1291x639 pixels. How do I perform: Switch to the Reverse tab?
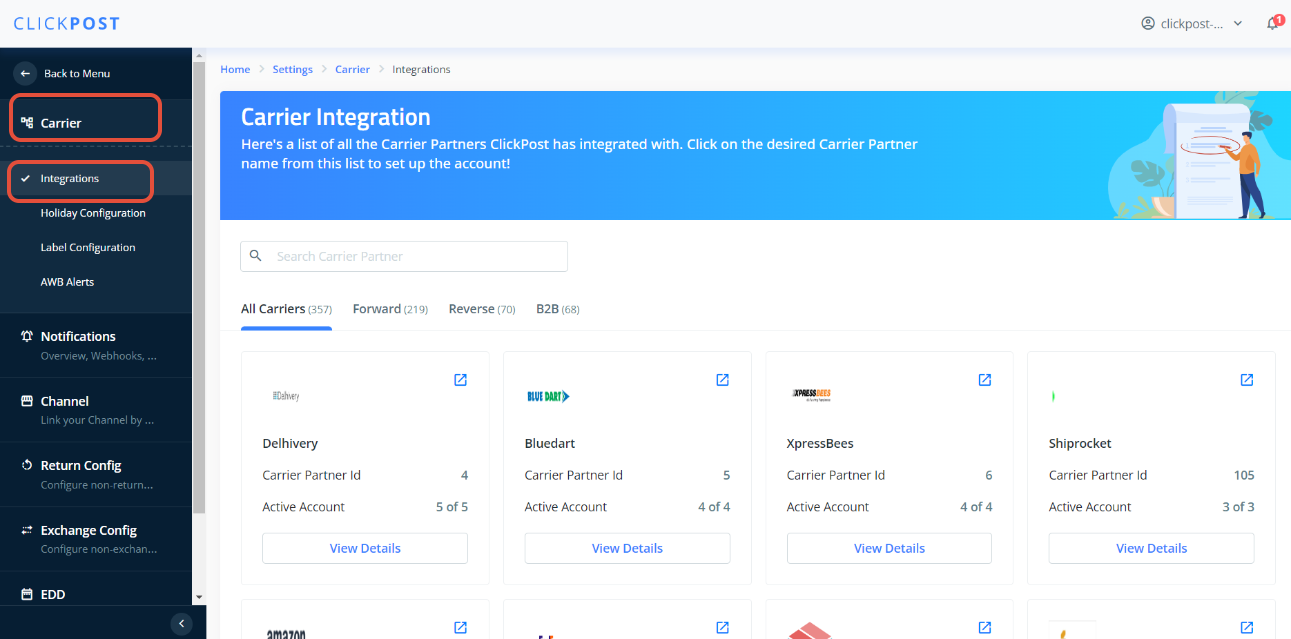coord(482,309)
